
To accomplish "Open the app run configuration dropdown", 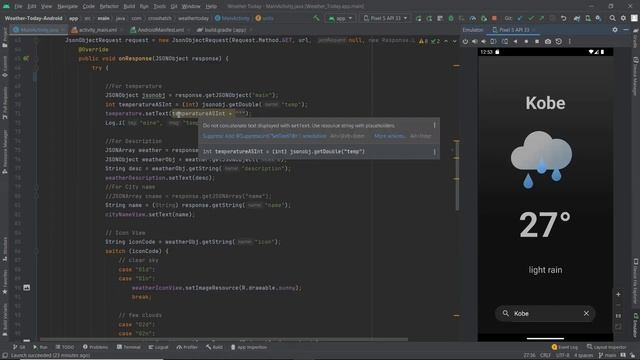I will [340, 18].
